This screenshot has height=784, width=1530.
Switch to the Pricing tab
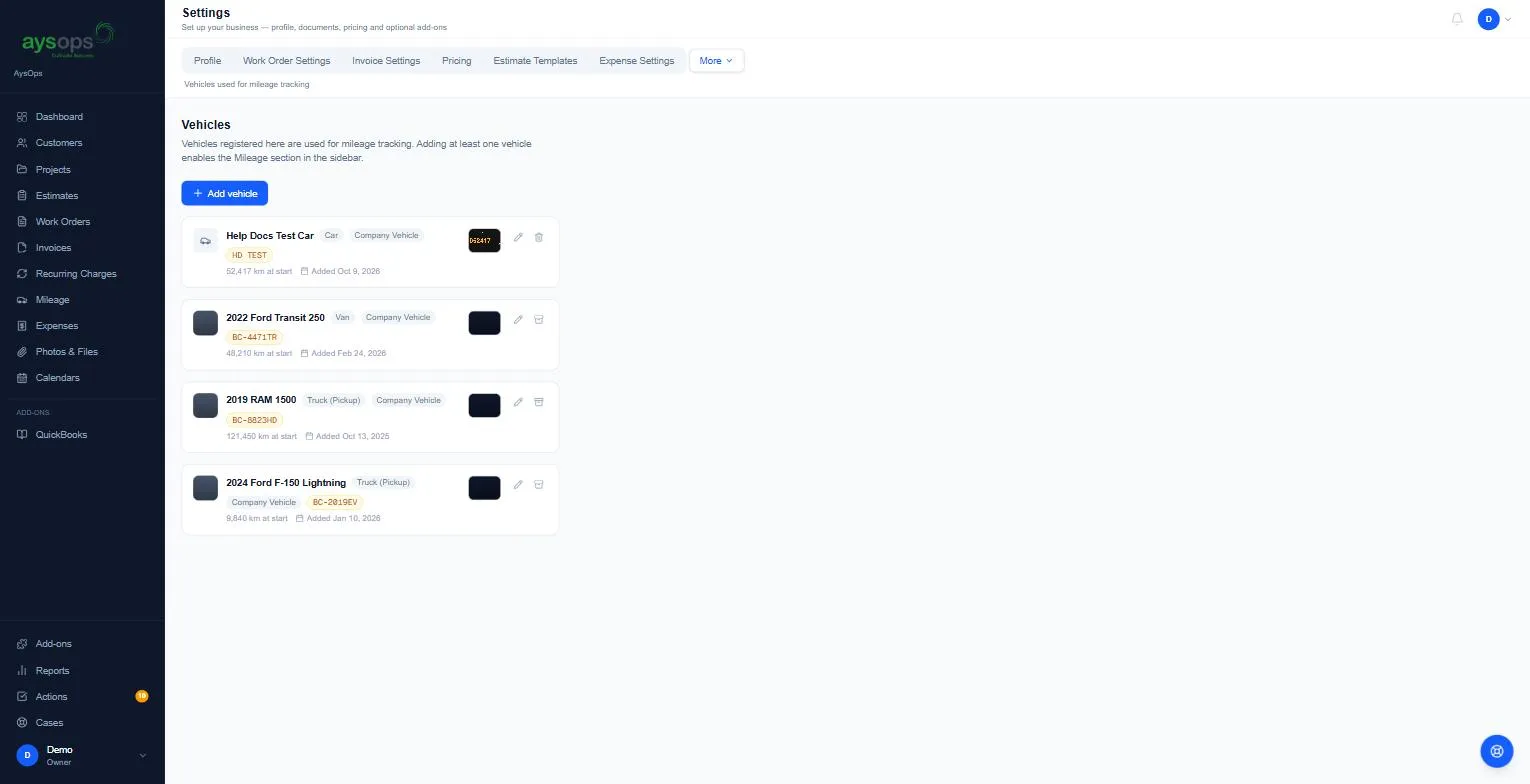[x=456, y=61]
